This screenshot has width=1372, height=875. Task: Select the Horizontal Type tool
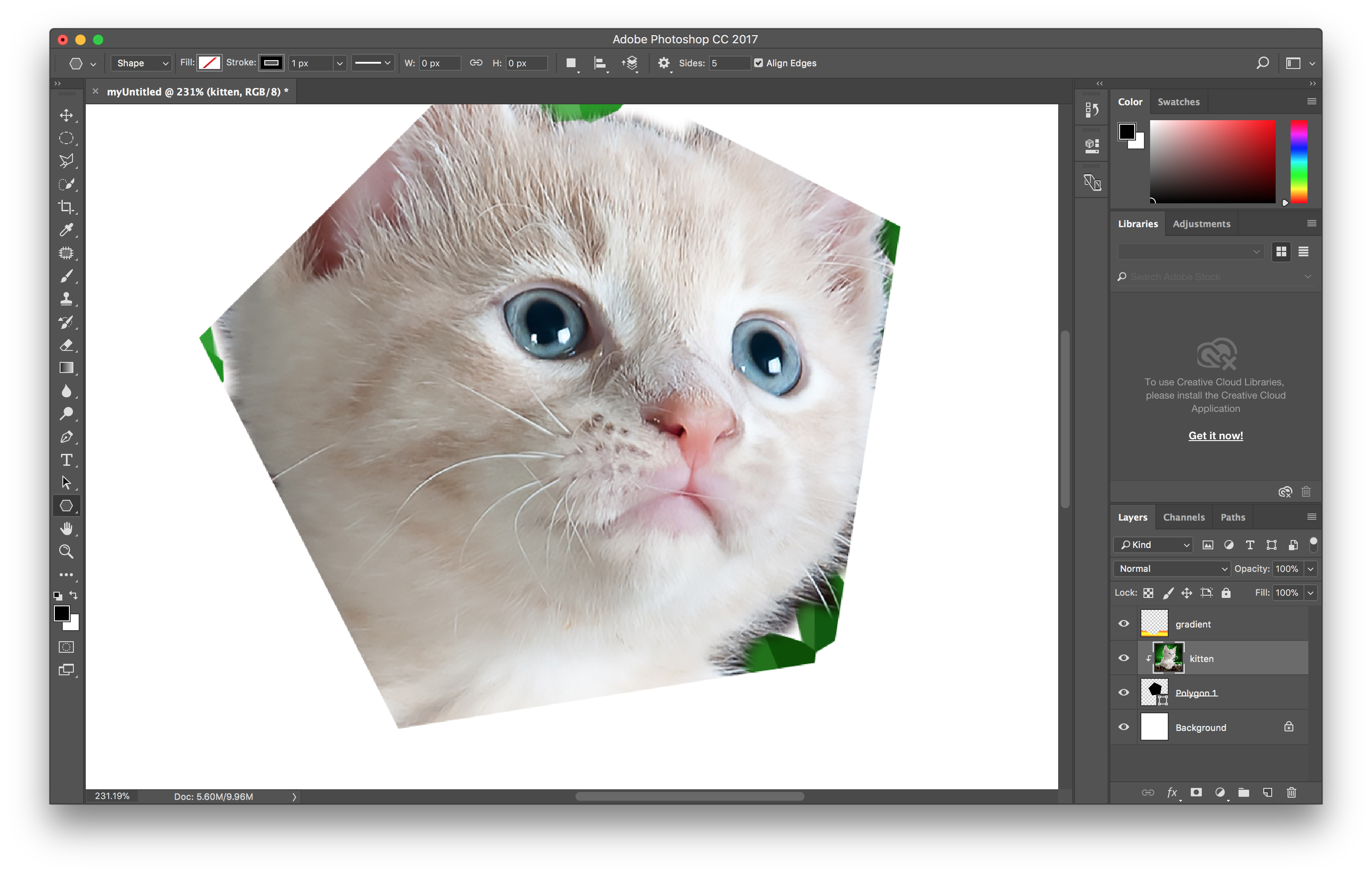pyautogui.click(x=67, y=460)
